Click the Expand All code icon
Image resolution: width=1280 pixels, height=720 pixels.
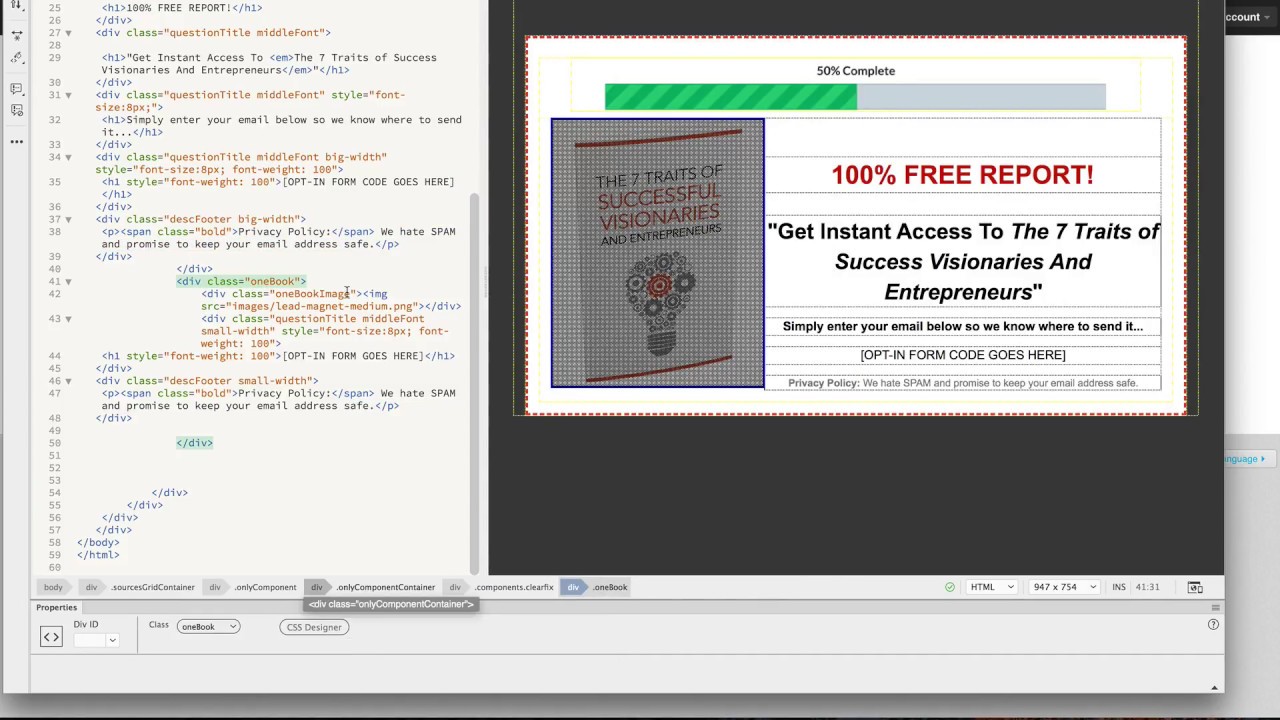tap(16, 34)
